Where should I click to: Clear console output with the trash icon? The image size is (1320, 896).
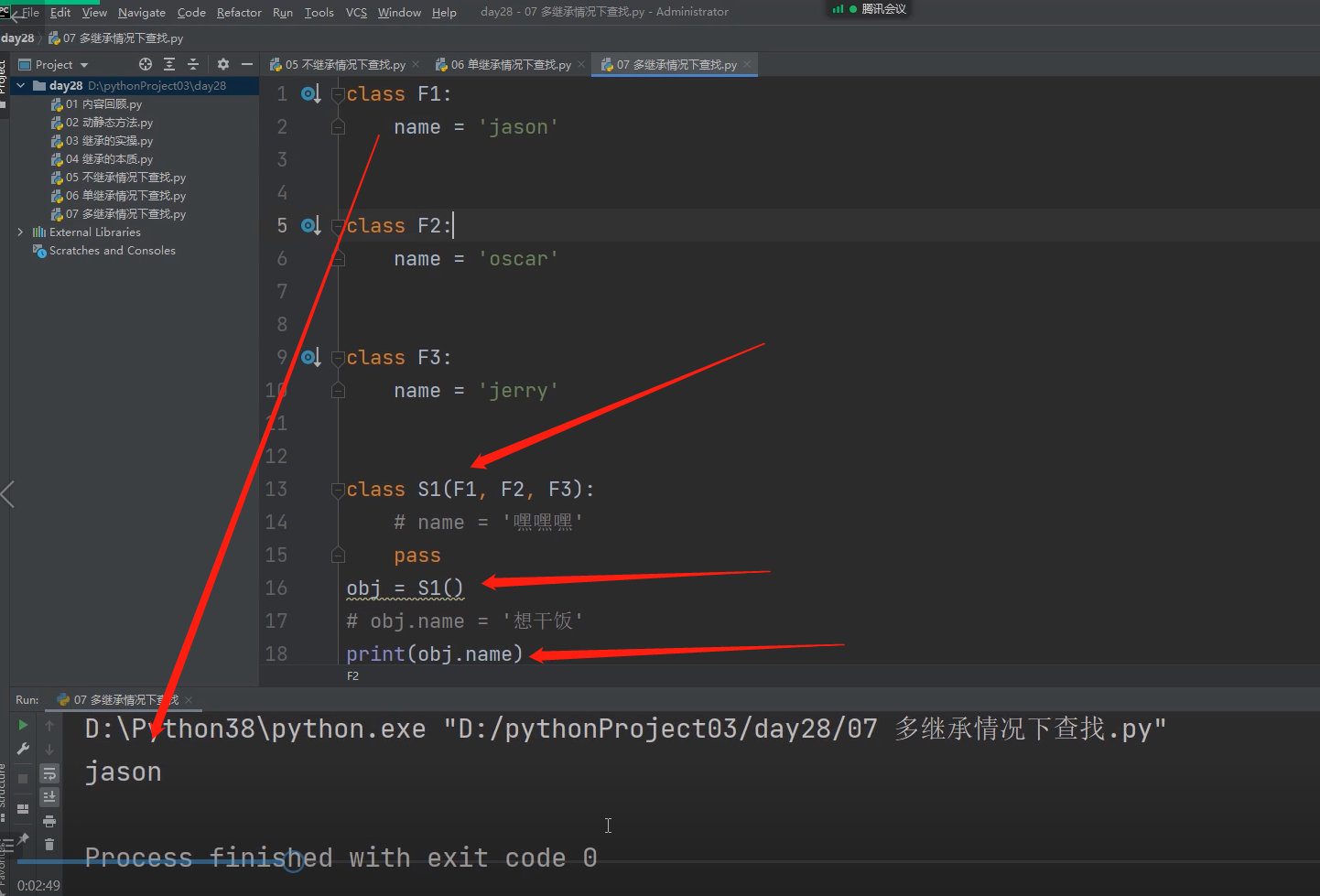click(x=49, y=844)
